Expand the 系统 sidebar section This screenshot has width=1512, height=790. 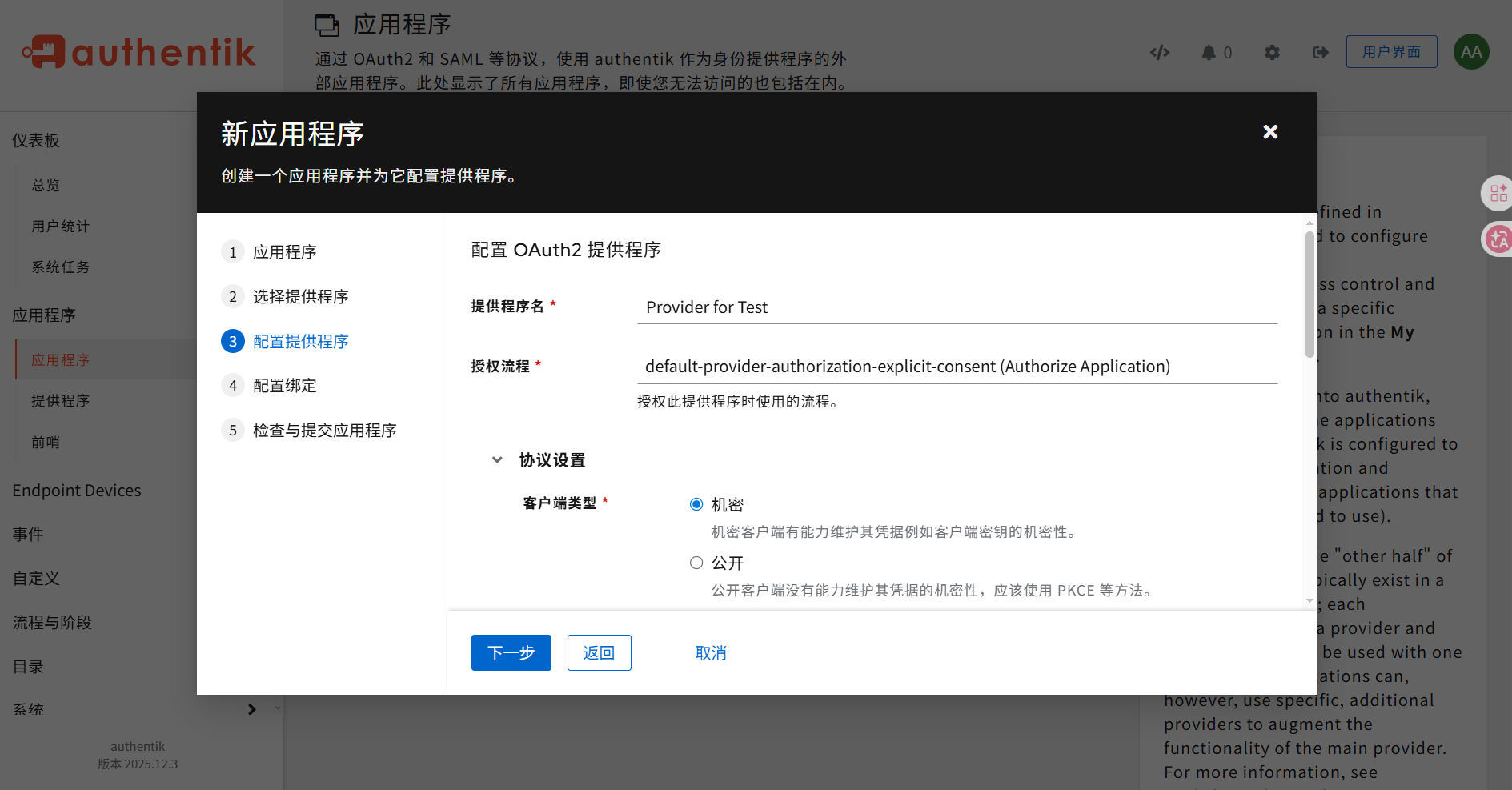pyautogui.click(x=251, y=709)
